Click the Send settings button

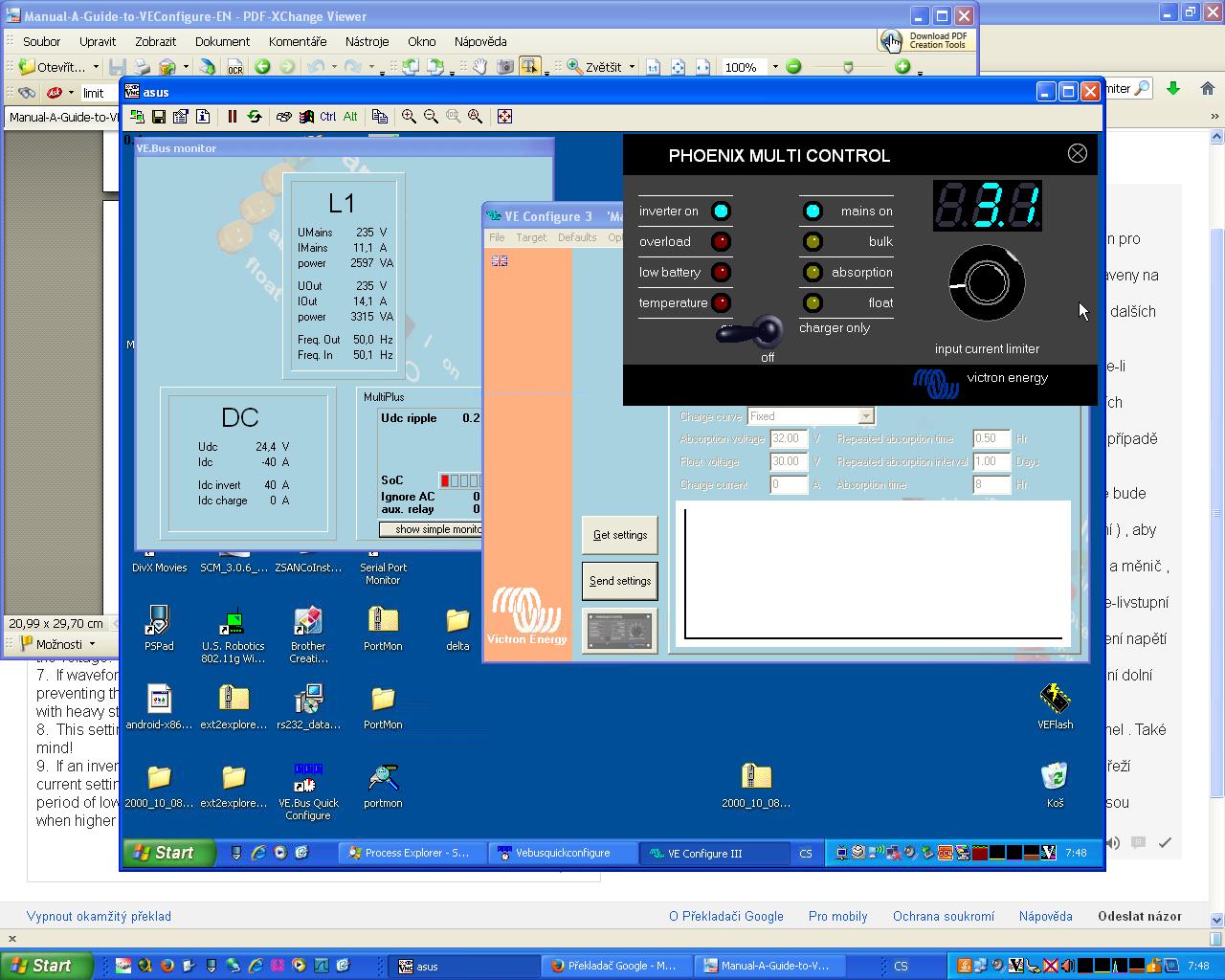point(619,581)
